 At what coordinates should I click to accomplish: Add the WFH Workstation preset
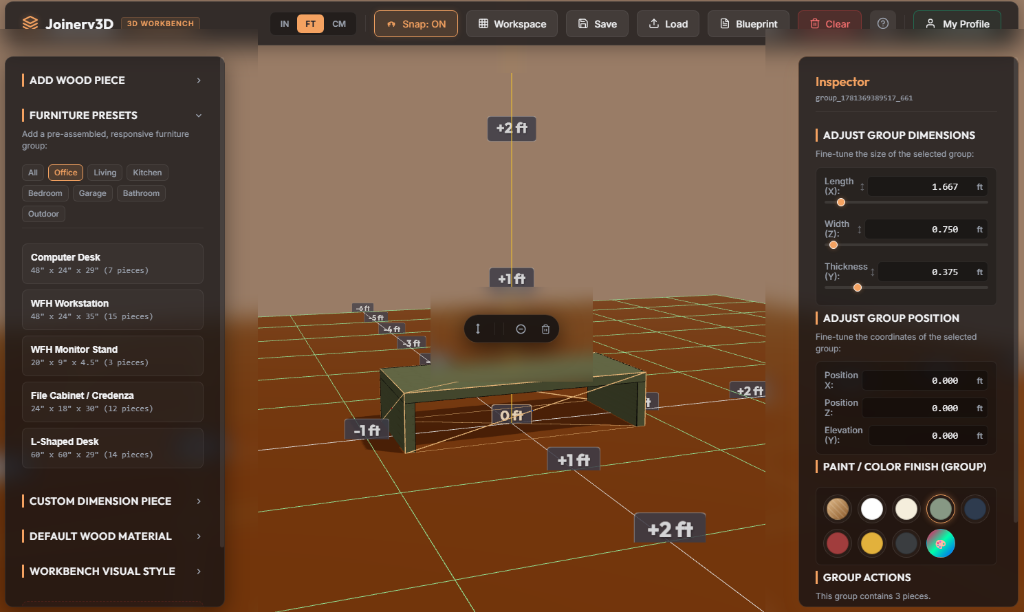coord(112,310)
